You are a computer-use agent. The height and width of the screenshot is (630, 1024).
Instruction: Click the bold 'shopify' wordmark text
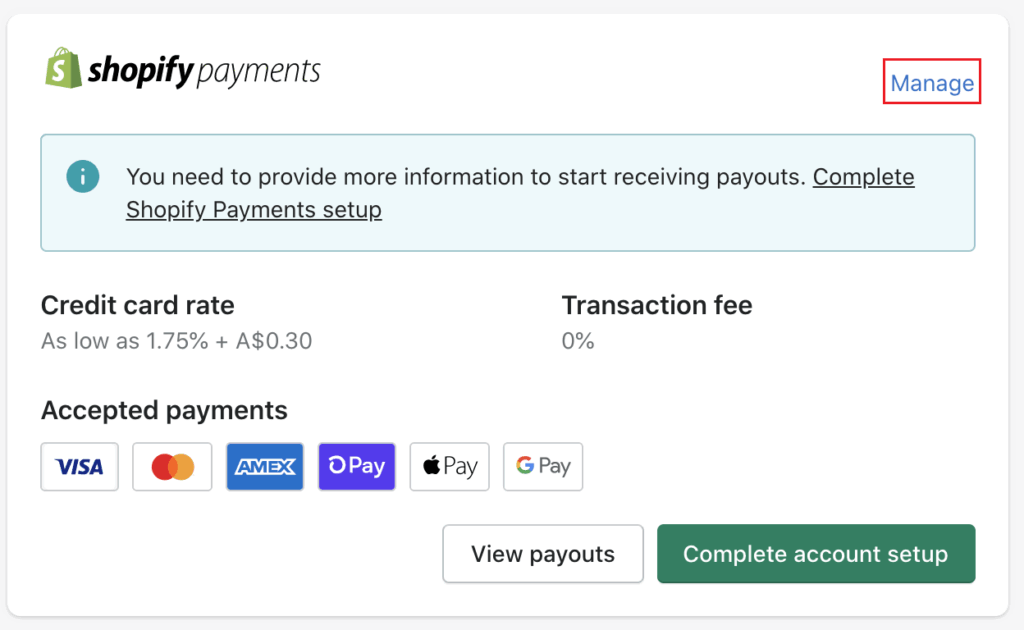click(x=141, y=71)
